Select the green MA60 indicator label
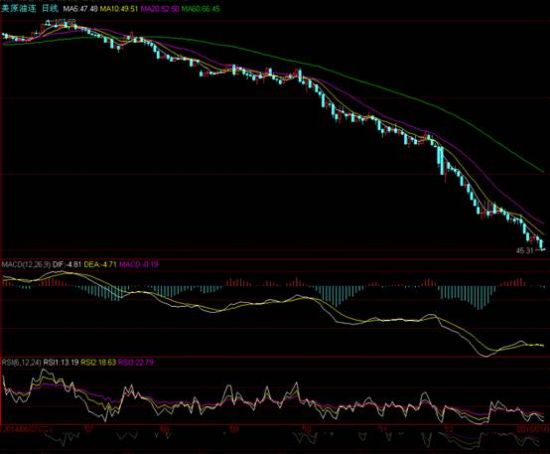 pyautogui.click(x=201, y=9)
